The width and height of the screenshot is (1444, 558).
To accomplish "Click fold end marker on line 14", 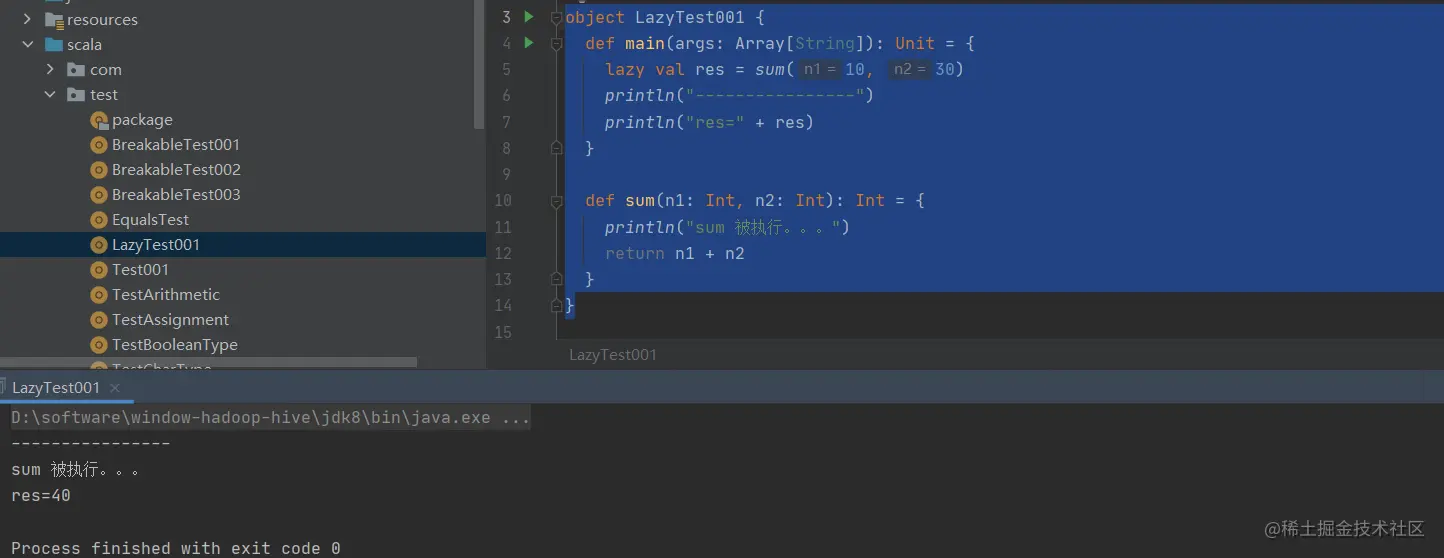I will pyautogui.click(x=557, y=305).
